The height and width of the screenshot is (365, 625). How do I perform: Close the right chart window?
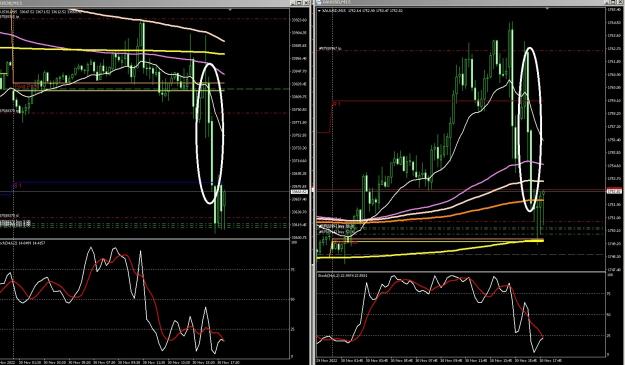(620, 2)
